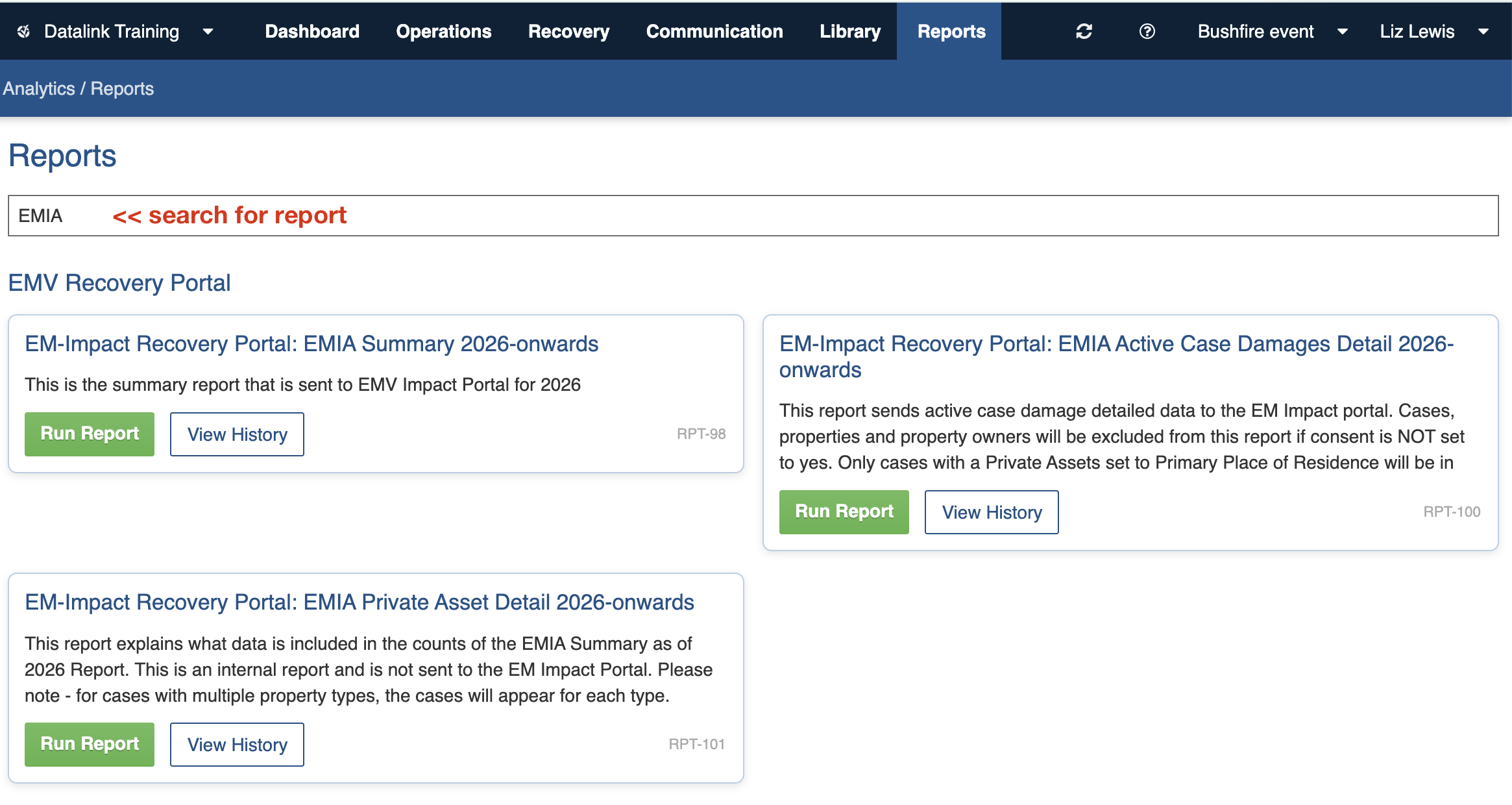
Task: Open the EMIA Summary 2026-onwards title link
Action: (311, 343)
